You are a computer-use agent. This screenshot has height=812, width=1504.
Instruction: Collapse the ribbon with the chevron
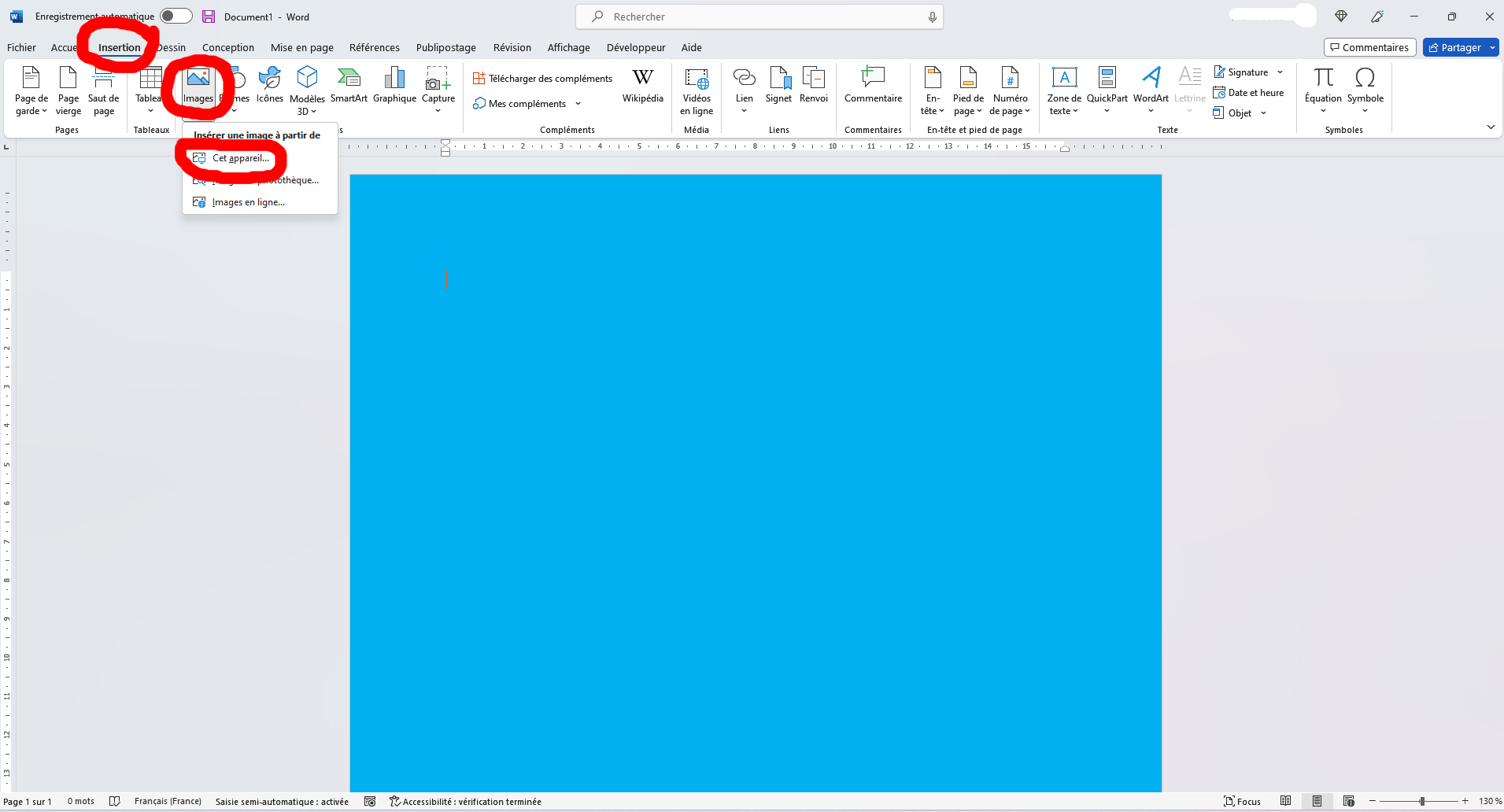[1490, 127]
